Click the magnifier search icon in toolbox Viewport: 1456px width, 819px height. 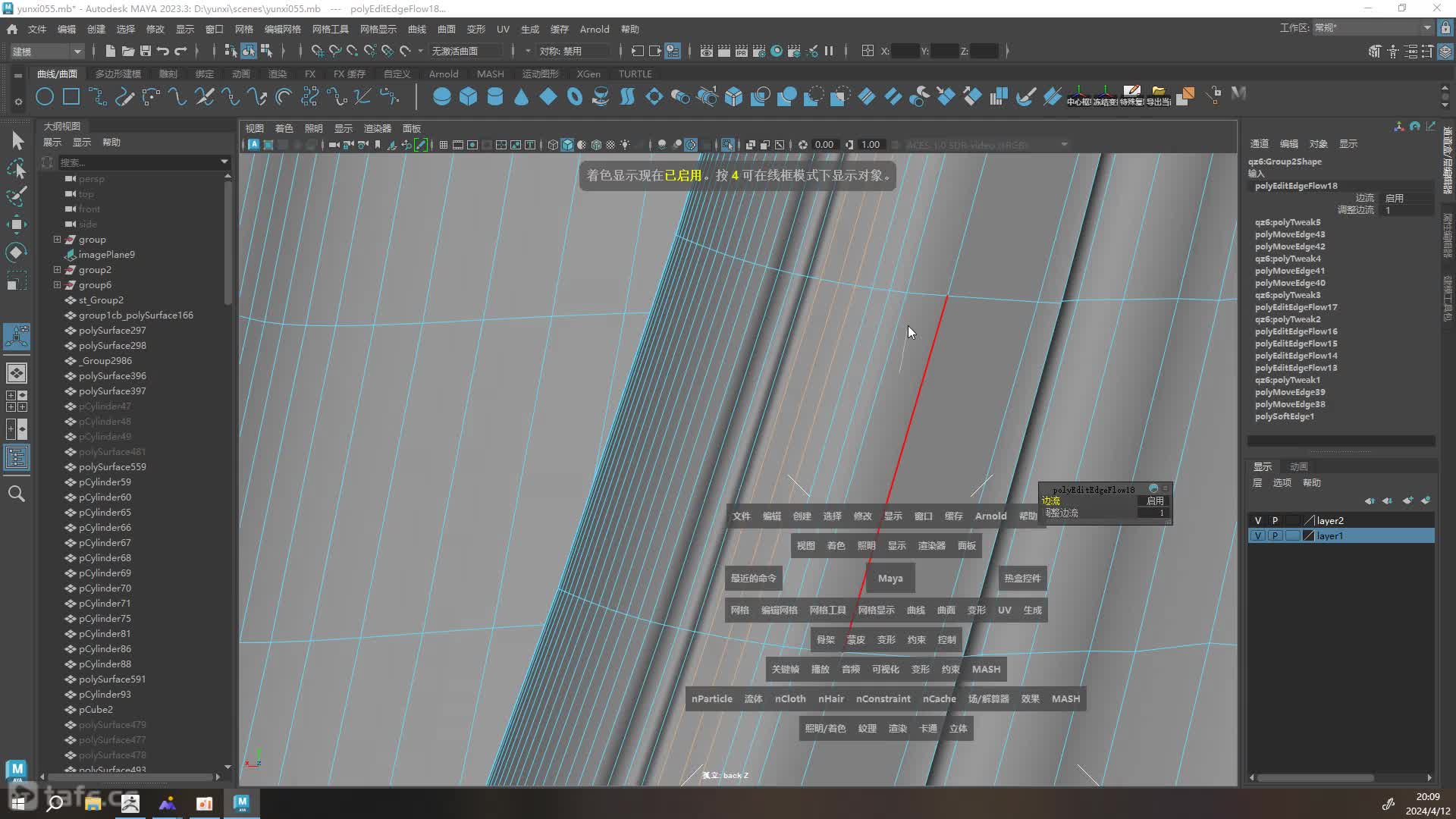tap(17, 494)
